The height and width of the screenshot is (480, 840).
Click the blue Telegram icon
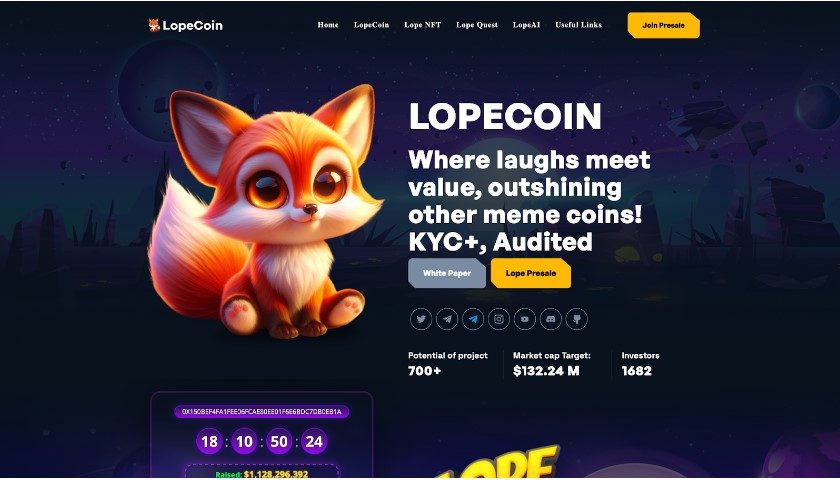coord(472,319)
